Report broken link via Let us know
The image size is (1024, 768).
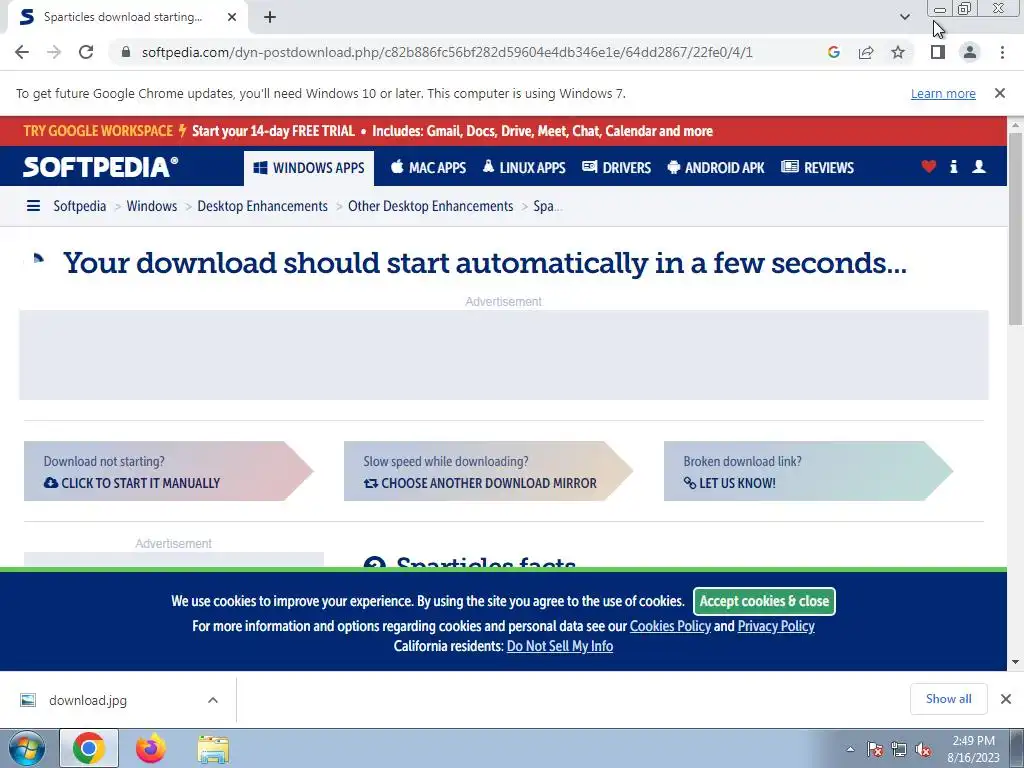coord(808,472)
